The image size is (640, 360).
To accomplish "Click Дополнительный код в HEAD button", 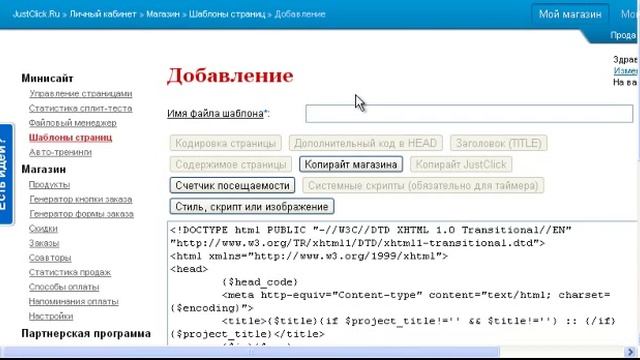I will 366,143.
